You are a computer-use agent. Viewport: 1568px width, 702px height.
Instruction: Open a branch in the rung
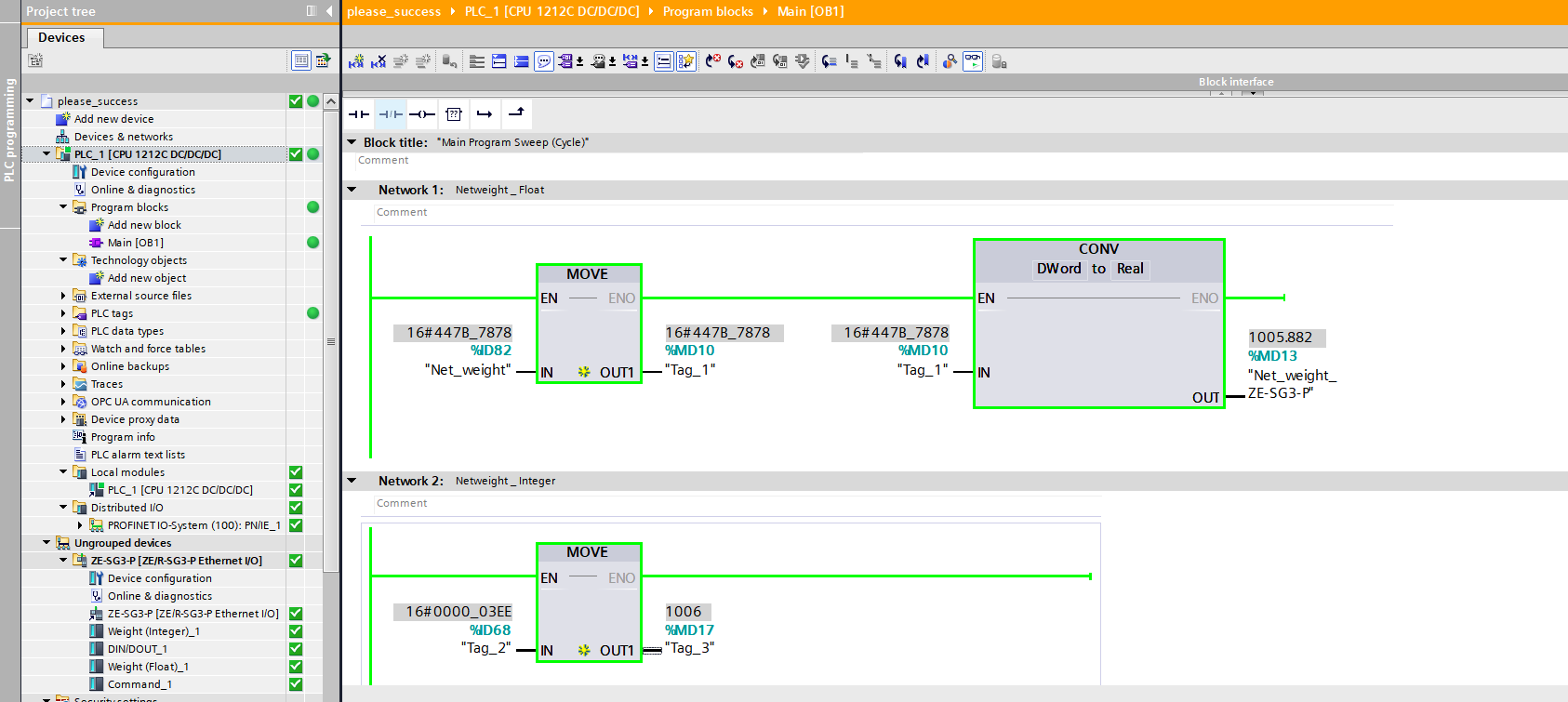(485, 113)
